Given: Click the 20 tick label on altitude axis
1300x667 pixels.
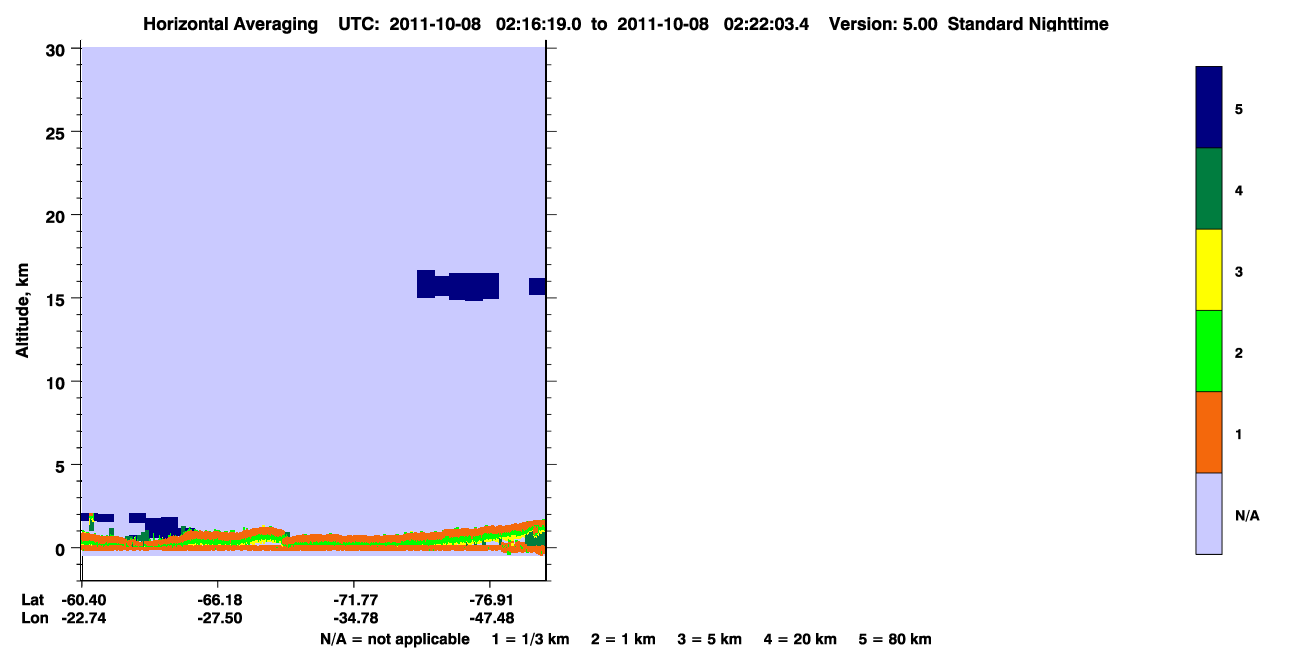Looking at the screenshot, I should click(57, 216).
